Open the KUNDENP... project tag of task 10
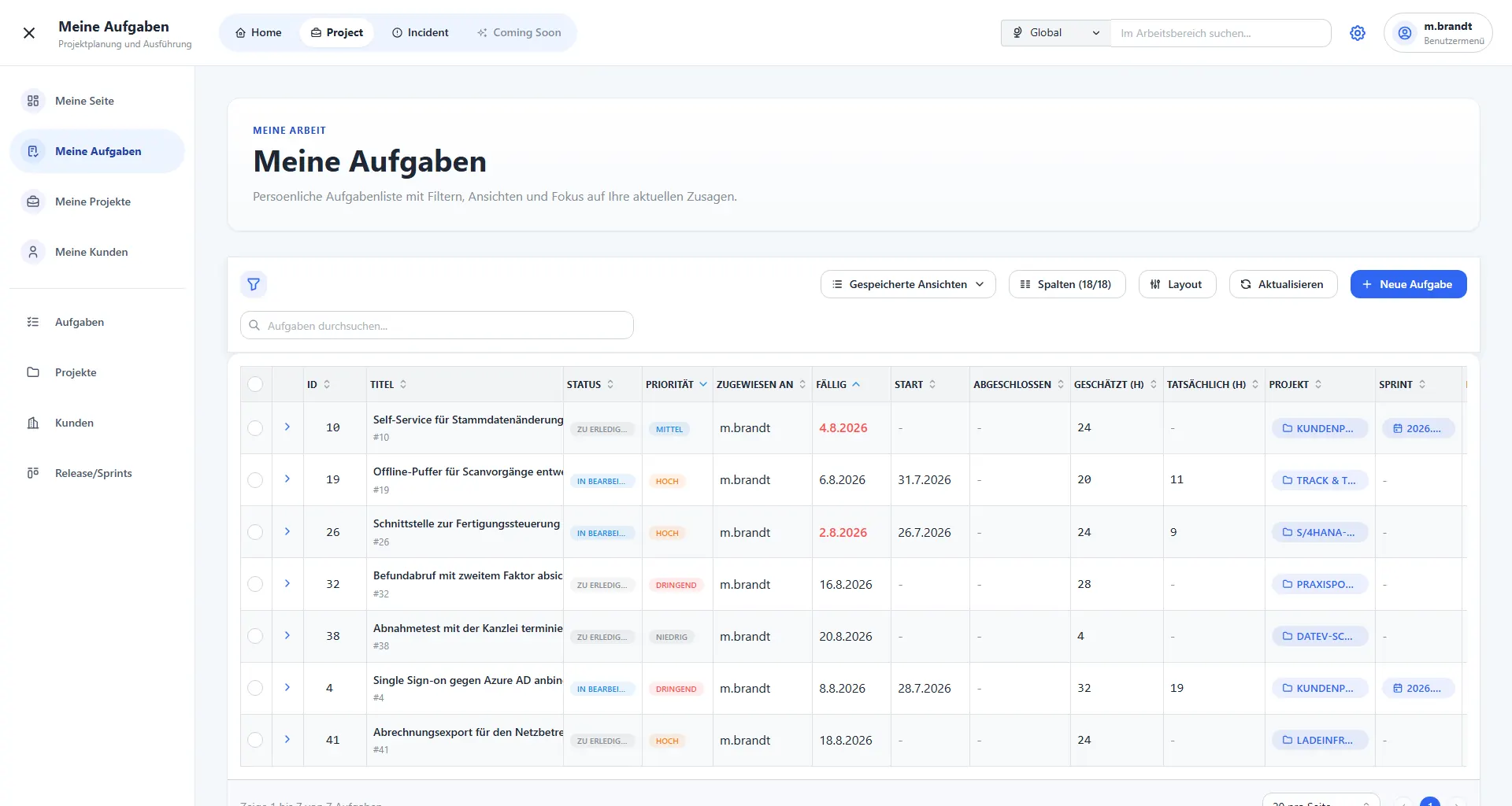 click(1319, 428)
